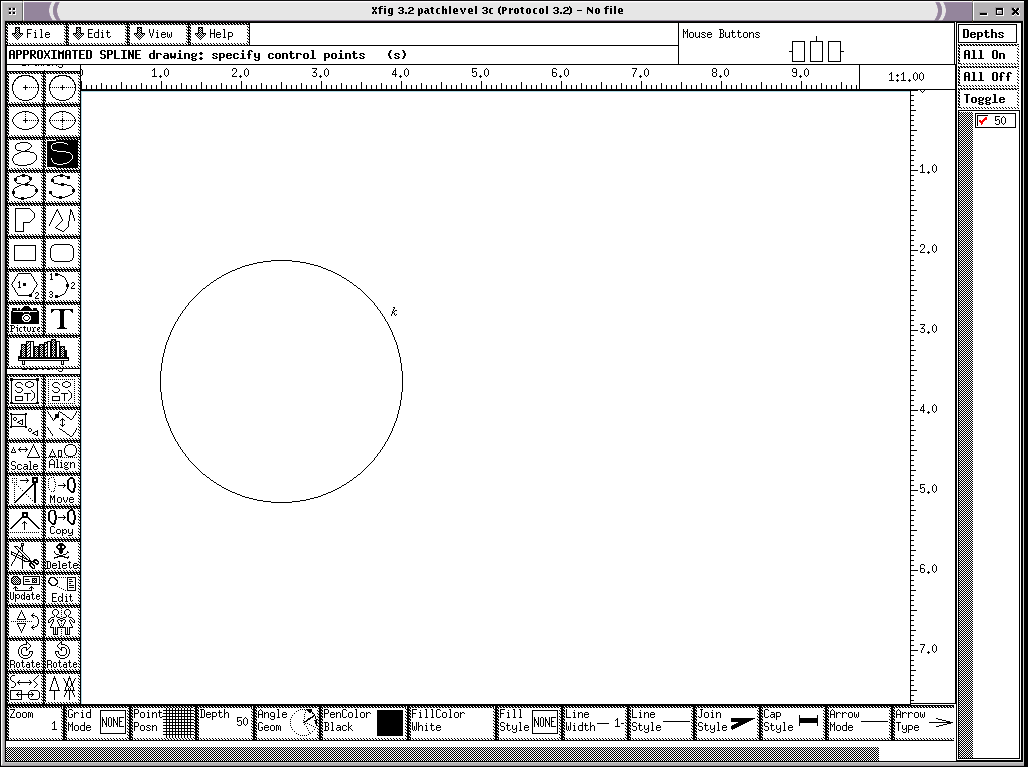Open the Arrow Type selector
The width and height of the screenshot is (1028, 767).
pyautogui.click(x=924, y=722)
